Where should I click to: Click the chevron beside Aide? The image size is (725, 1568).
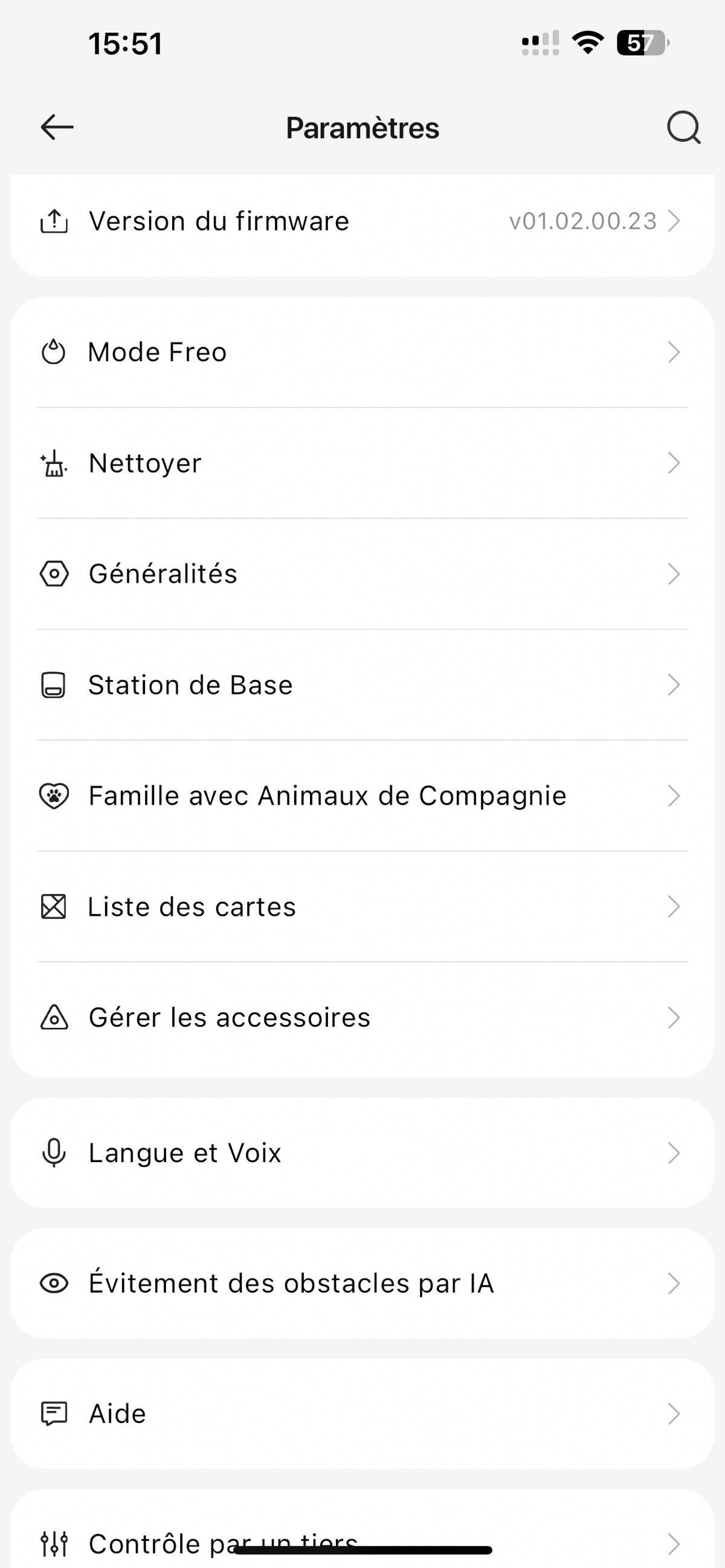[x=673, y=1413]
